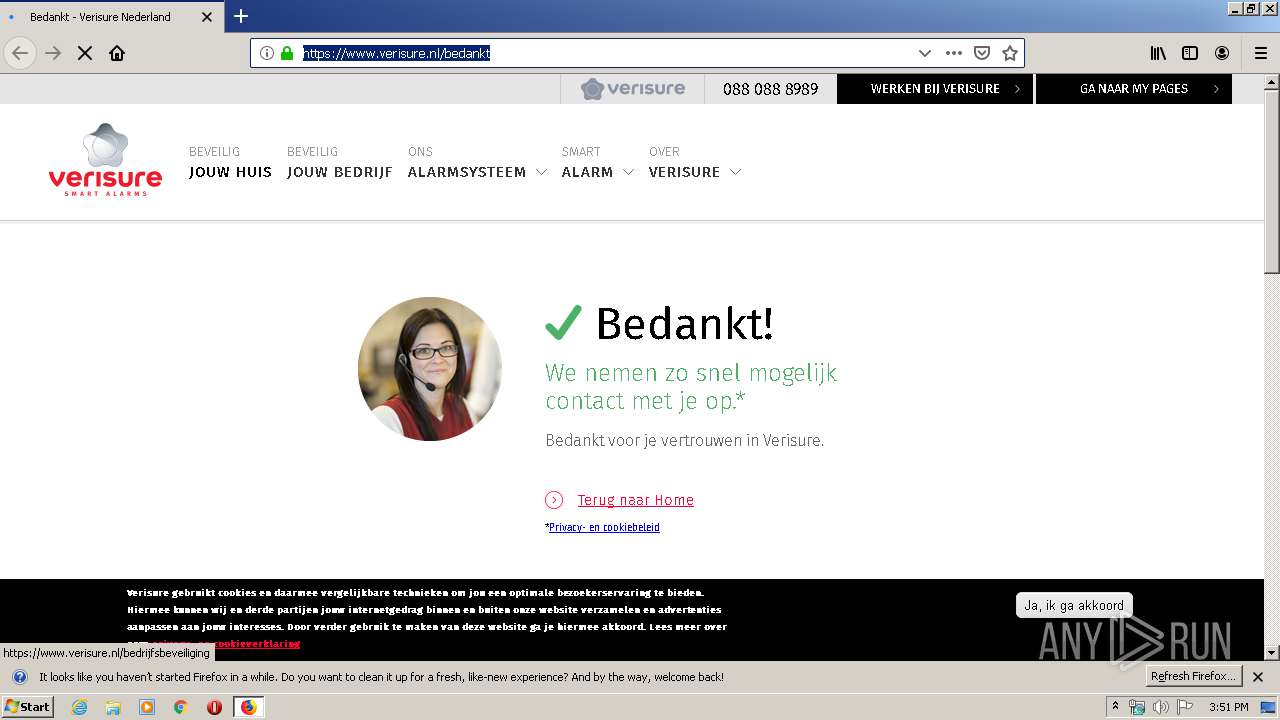The width and height of the screenshot is (1280, 720).
Task: Open the site information icon in address bar
Action: pyautogui.click(x=267, y=53)
